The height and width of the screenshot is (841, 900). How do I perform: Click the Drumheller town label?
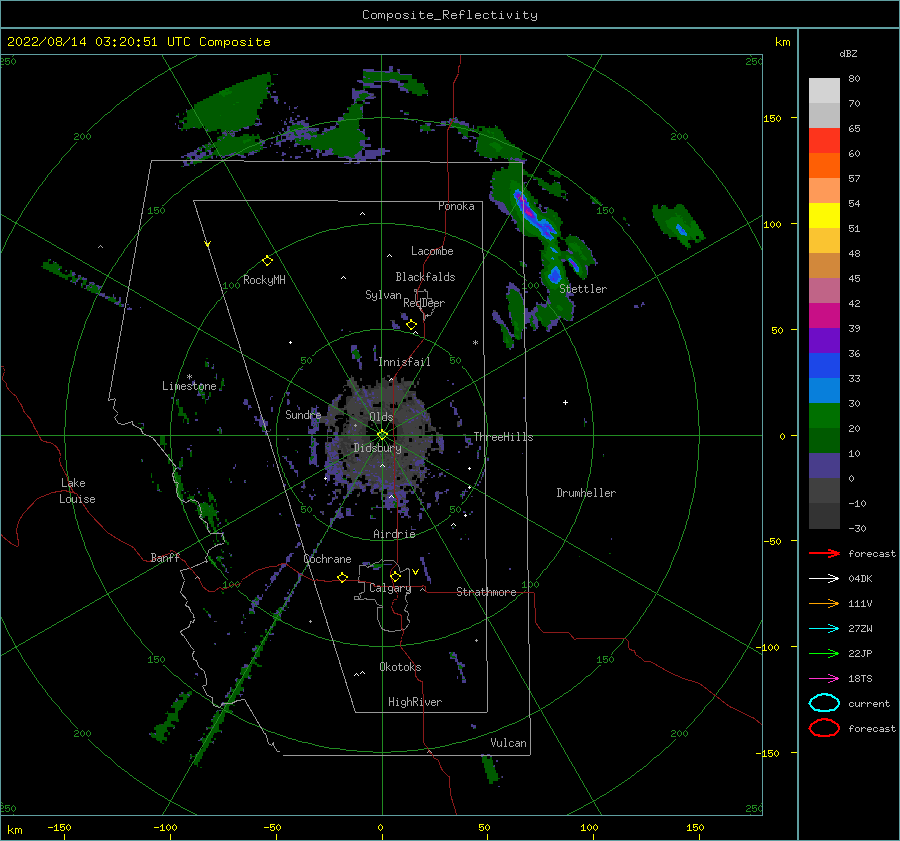click(x=586, y=493)
